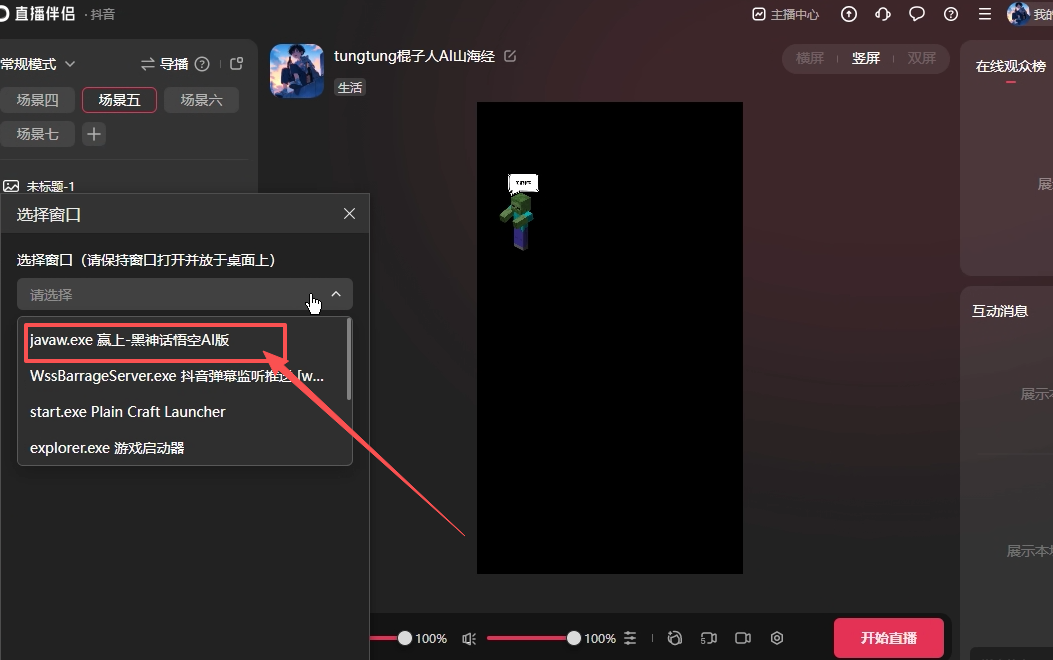Switch to 场景六 scene tab

point(201,100)
